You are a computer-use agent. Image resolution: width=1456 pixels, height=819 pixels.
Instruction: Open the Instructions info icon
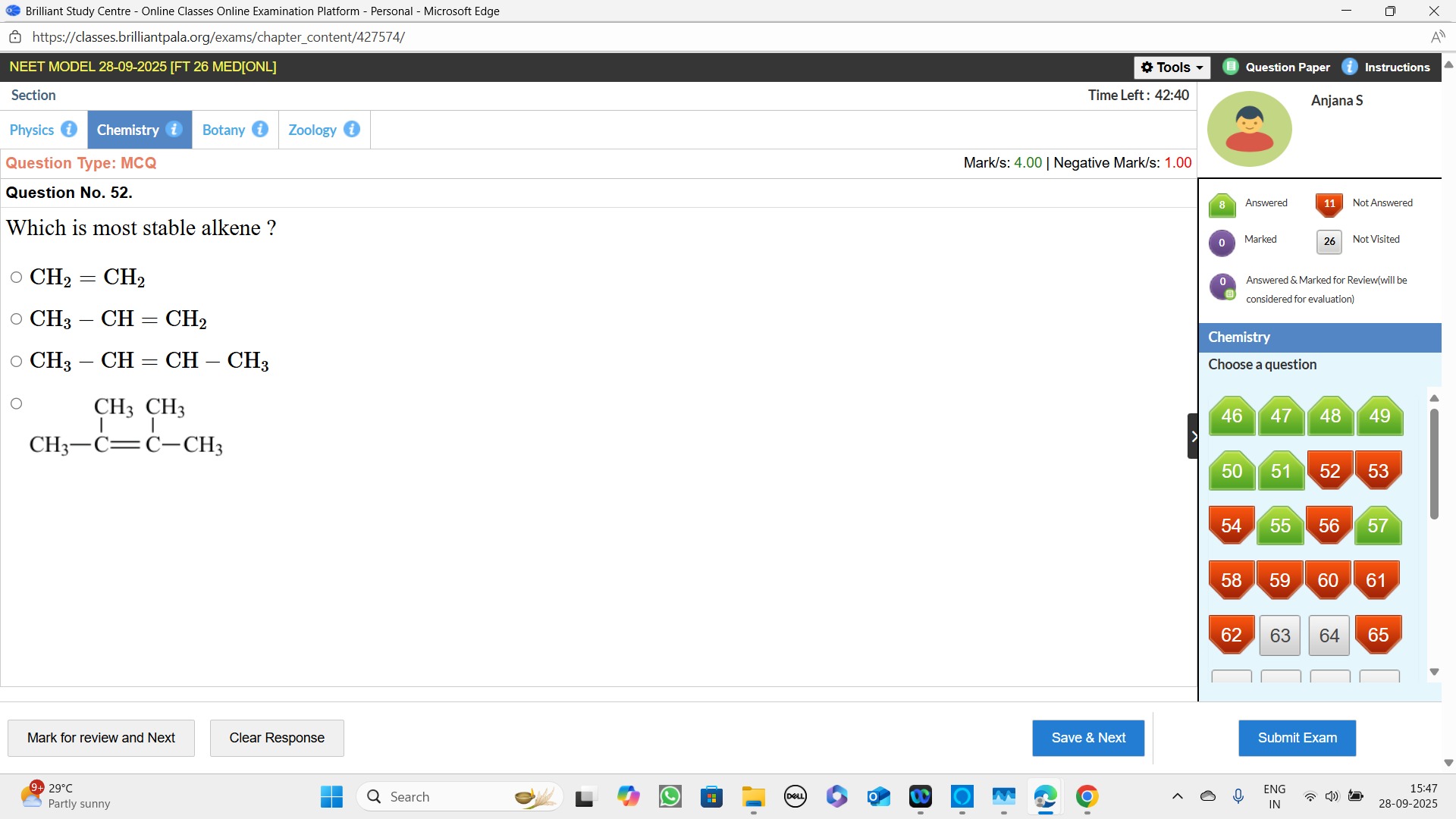click(1350, 67)
